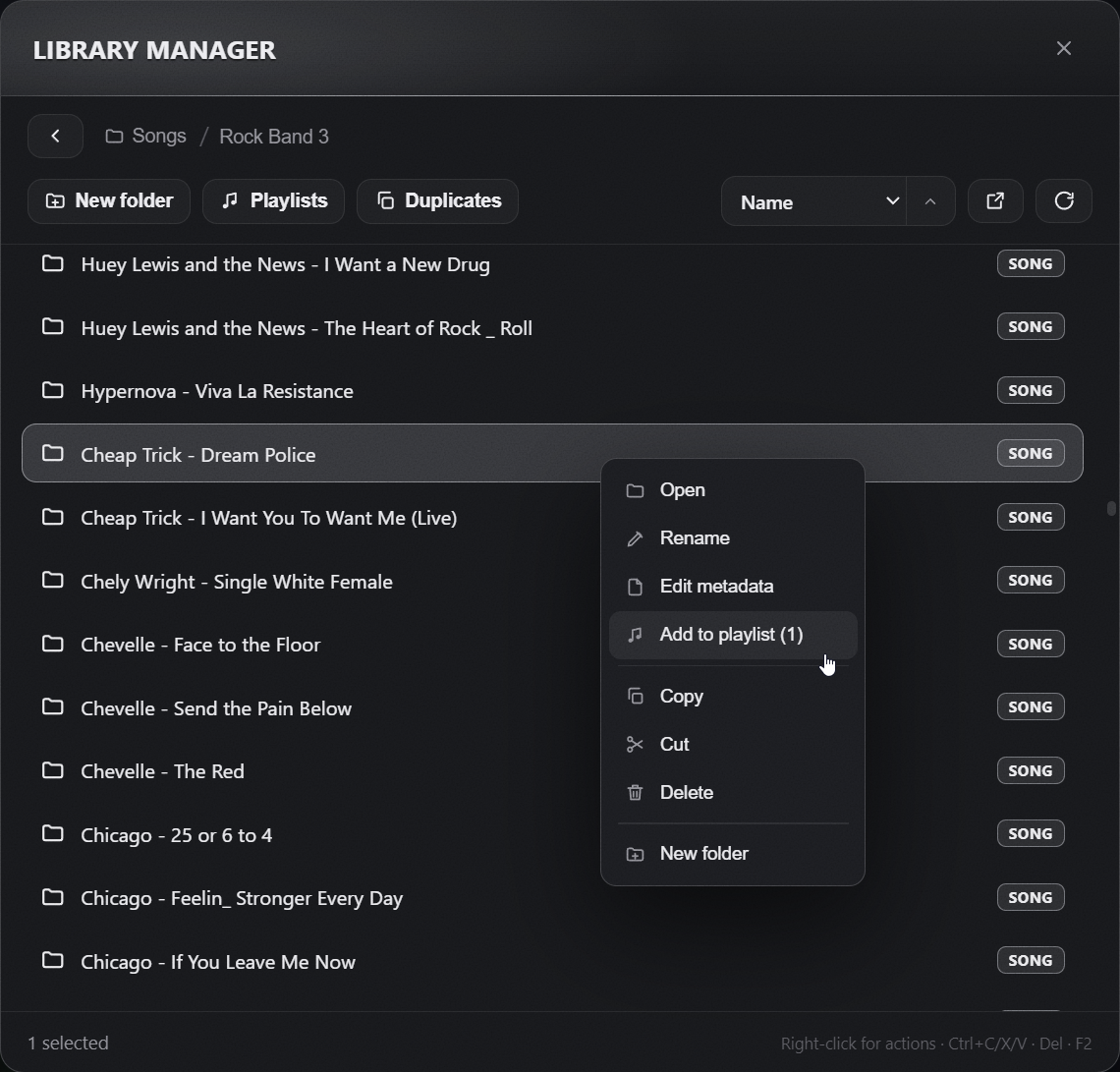Click folder icon of Chevelle The Red
This screenshot has width=1120, height=1072.
(53, 770)
